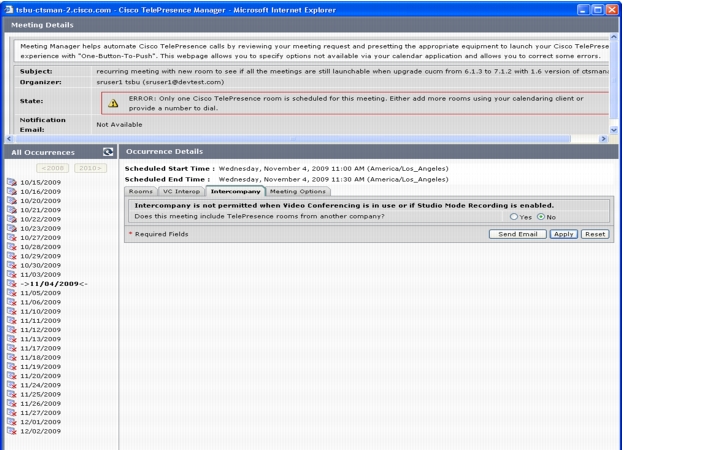
Task: Switch to the VC Interop tab
Action: pyautogui.click(x=181, y=191)
